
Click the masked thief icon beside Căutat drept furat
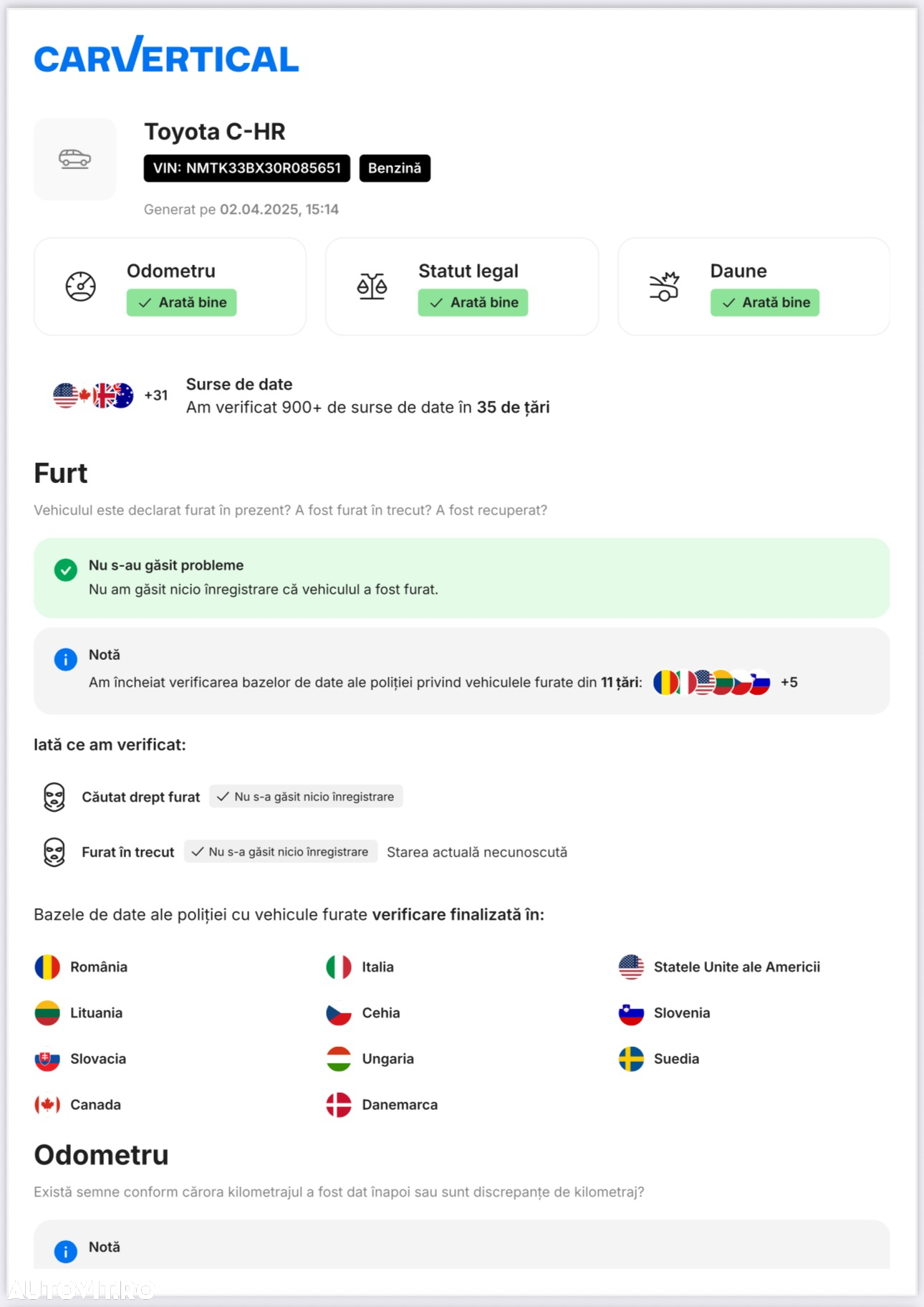click(x=54, y=797)
